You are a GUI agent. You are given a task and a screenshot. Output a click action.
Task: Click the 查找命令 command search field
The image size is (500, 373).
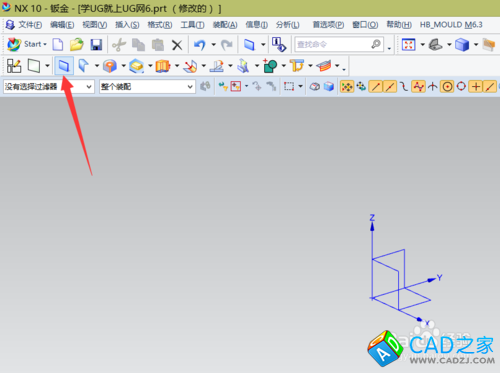tap(339, 44)
